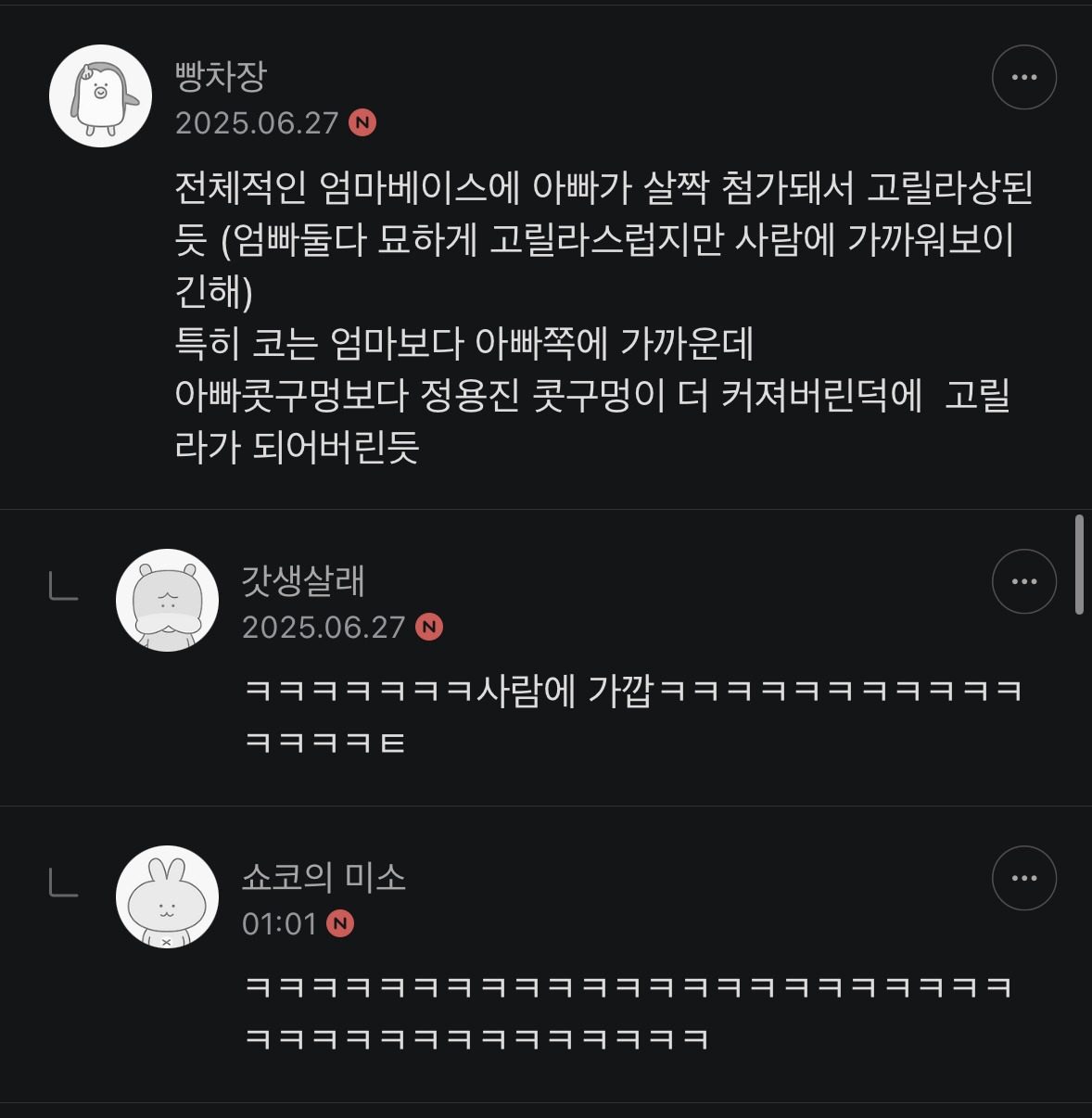Click the red N badge beside 빵차장's date

point(362,123)
